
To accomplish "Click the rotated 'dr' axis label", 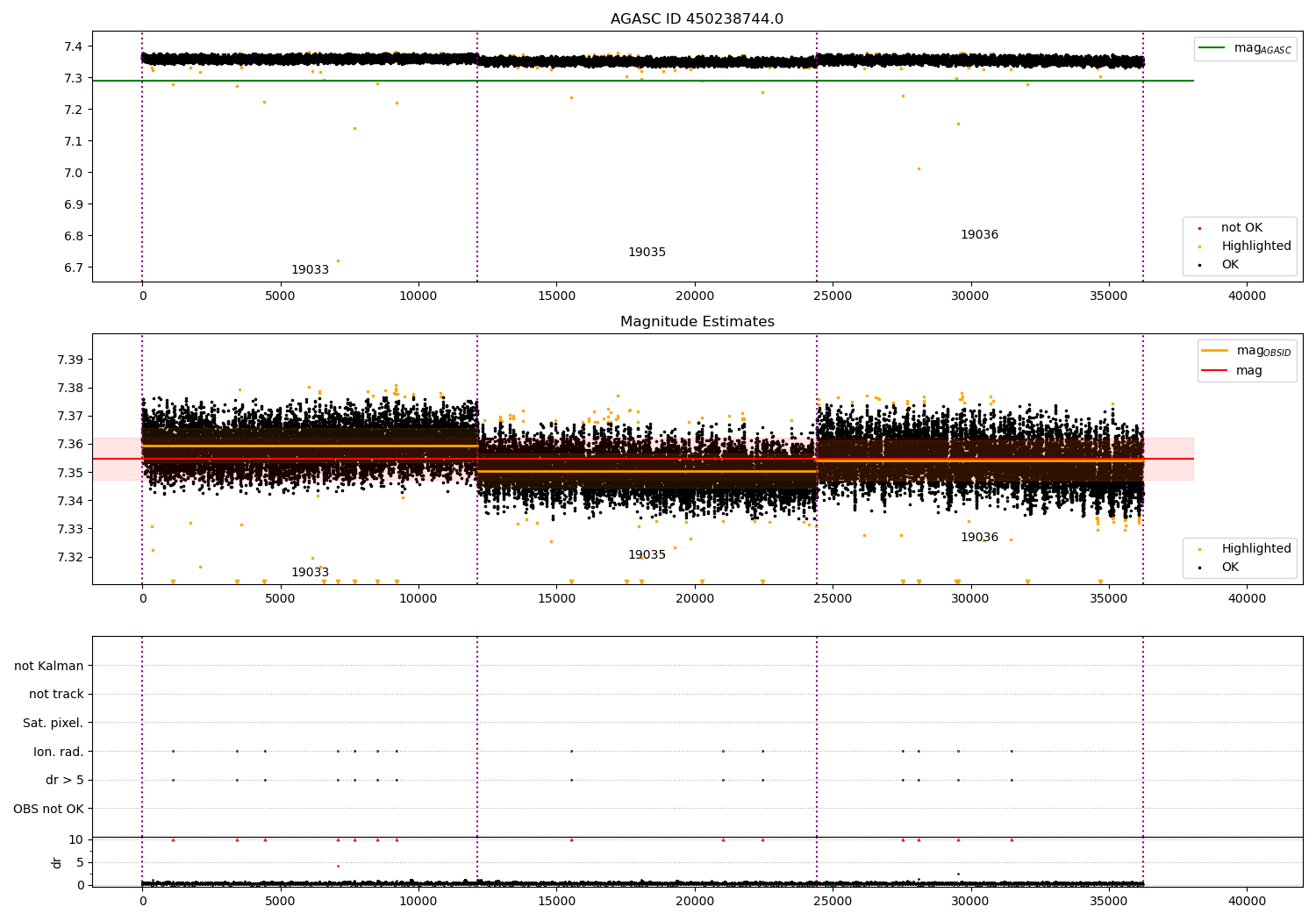I will [x=57, y=863].
